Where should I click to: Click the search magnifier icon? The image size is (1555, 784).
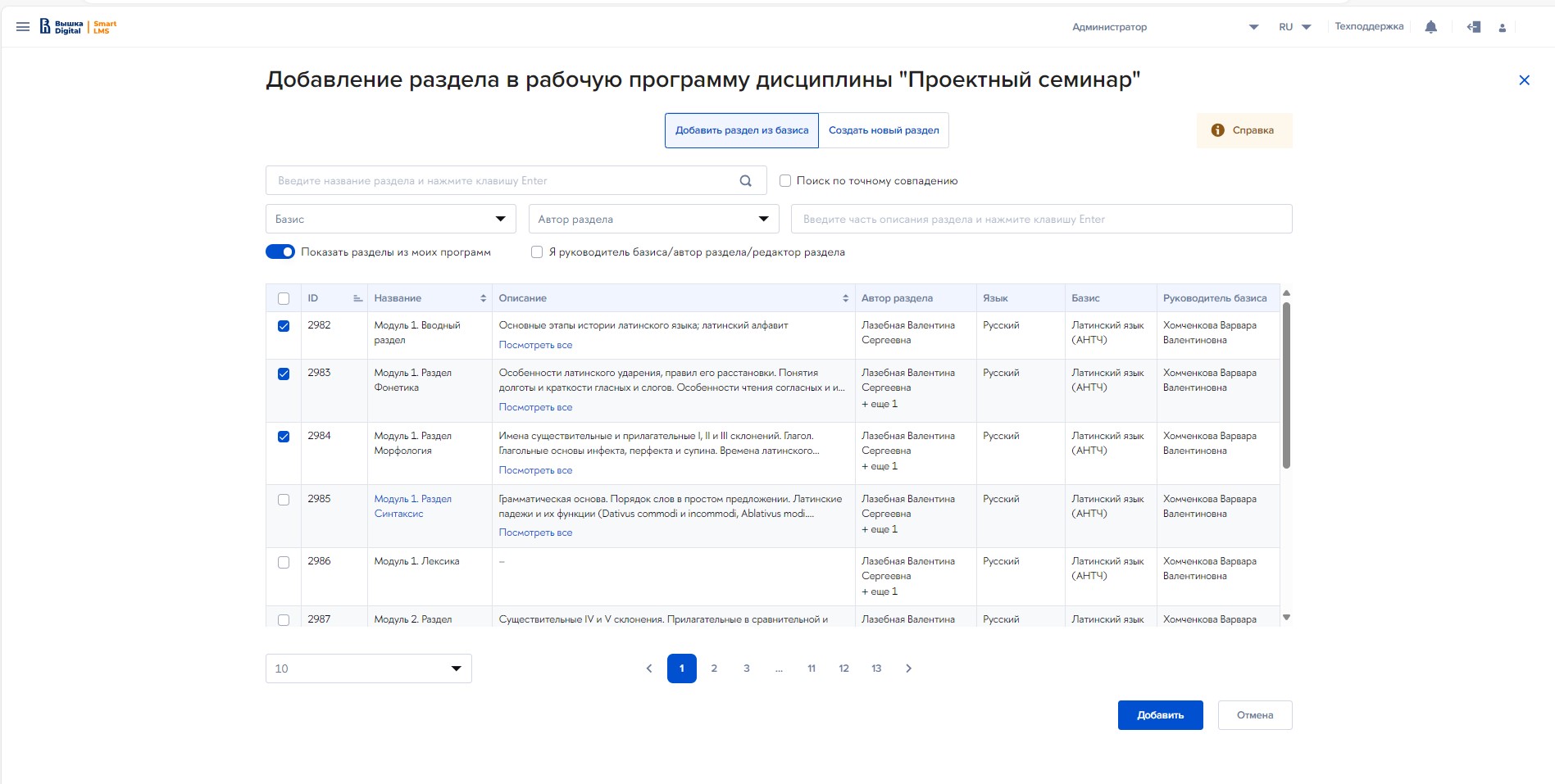pos(745,181)
